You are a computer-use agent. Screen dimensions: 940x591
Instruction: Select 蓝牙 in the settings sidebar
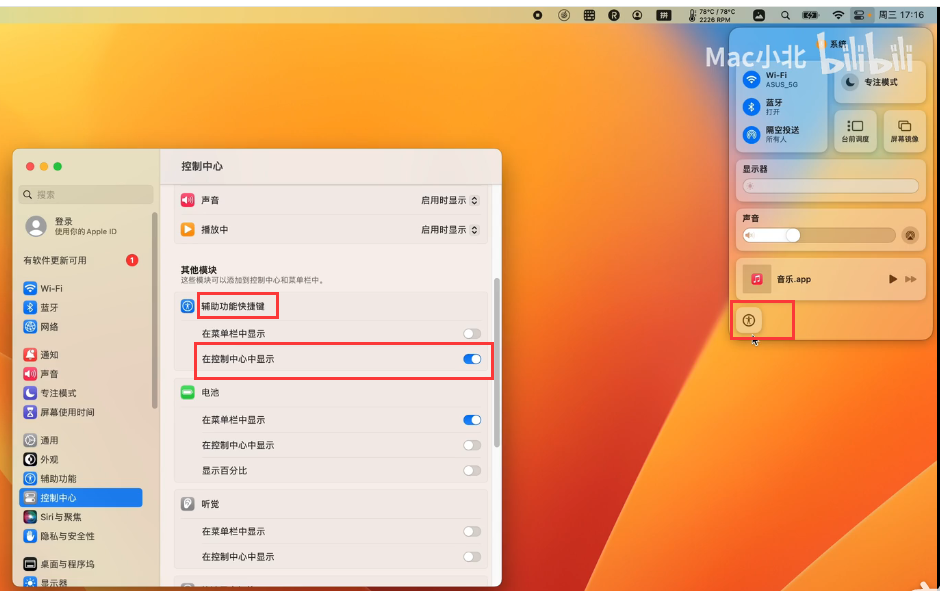(x=81, y=307)
